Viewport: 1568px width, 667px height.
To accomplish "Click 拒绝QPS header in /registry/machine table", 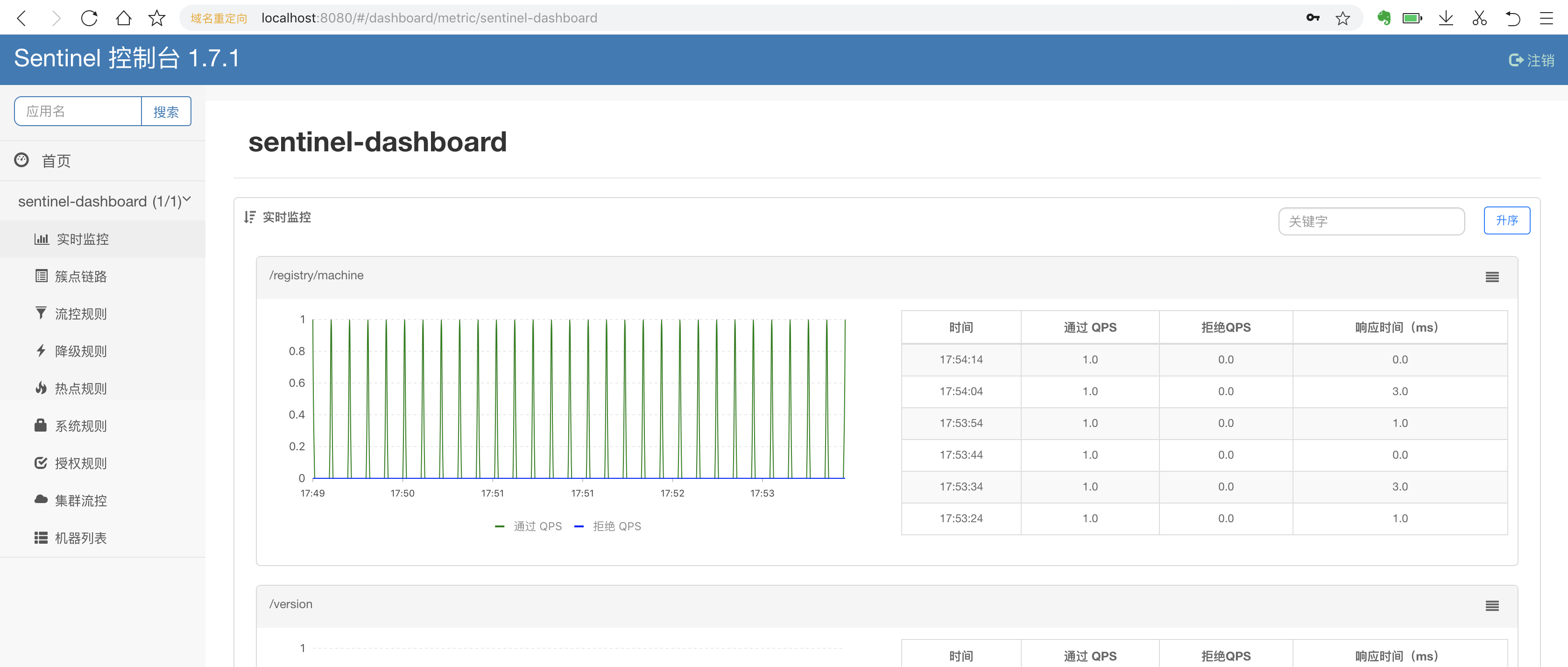I will pyautogui.click(x=1225, y=328).
